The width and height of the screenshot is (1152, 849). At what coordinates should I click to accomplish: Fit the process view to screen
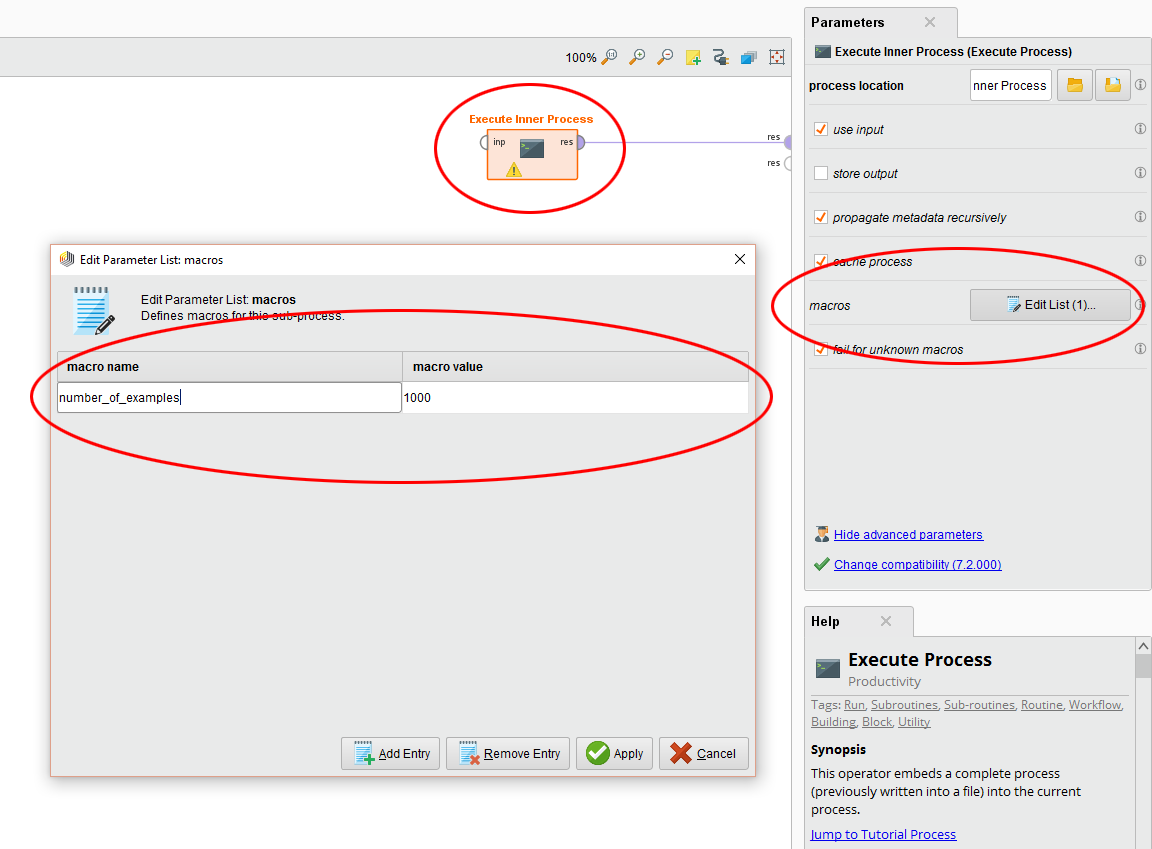pyautogui.click(x=777, y=57)
